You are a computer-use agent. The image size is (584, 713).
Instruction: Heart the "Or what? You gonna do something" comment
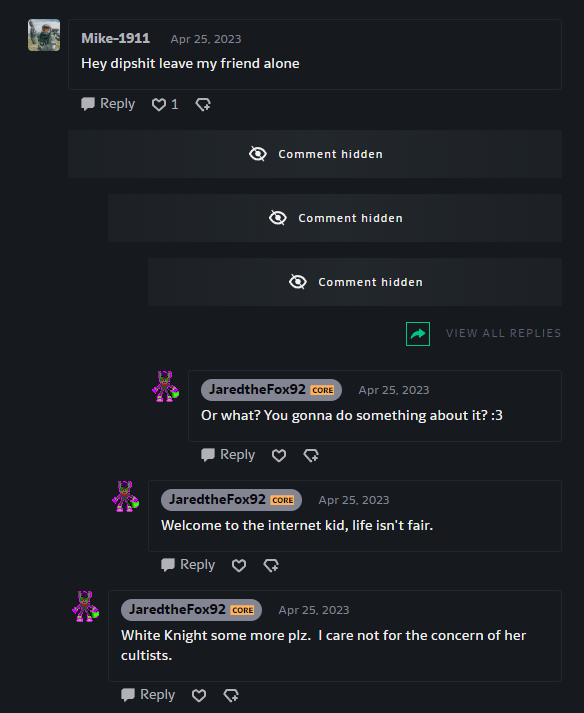(x=279, y=455)
